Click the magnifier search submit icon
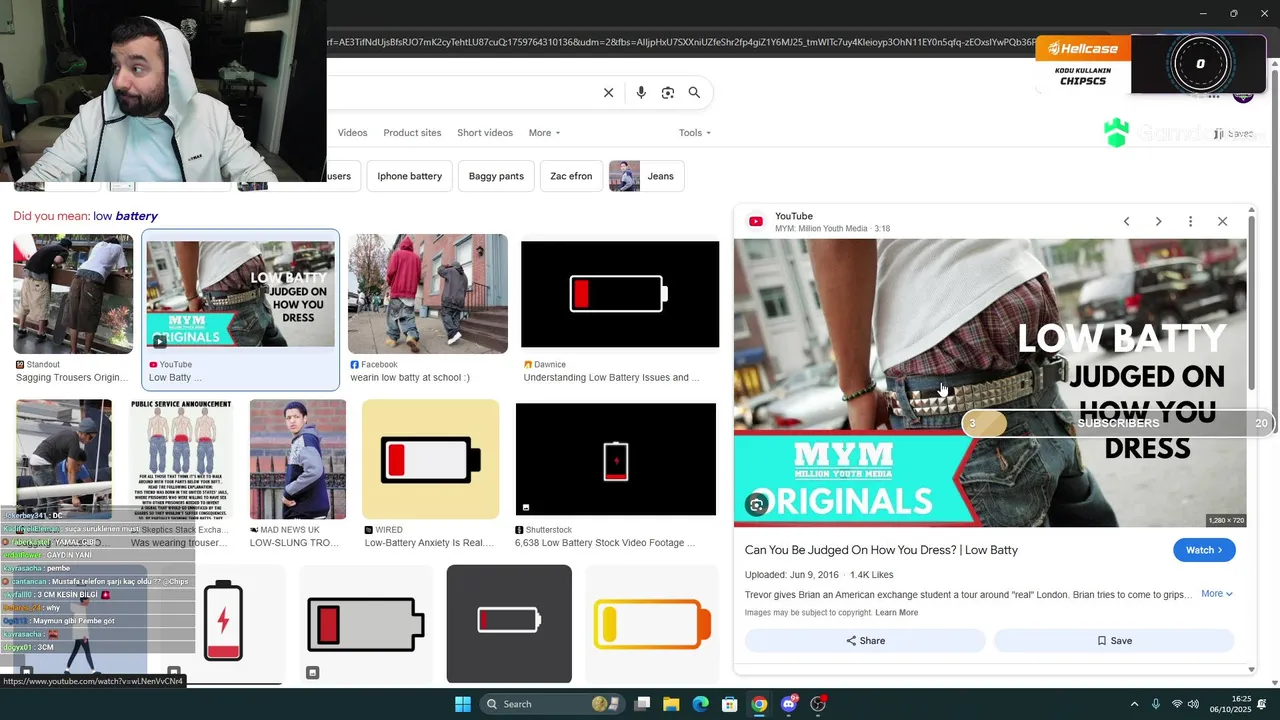Screen dimensions: 1280x720 click(694, 93)
